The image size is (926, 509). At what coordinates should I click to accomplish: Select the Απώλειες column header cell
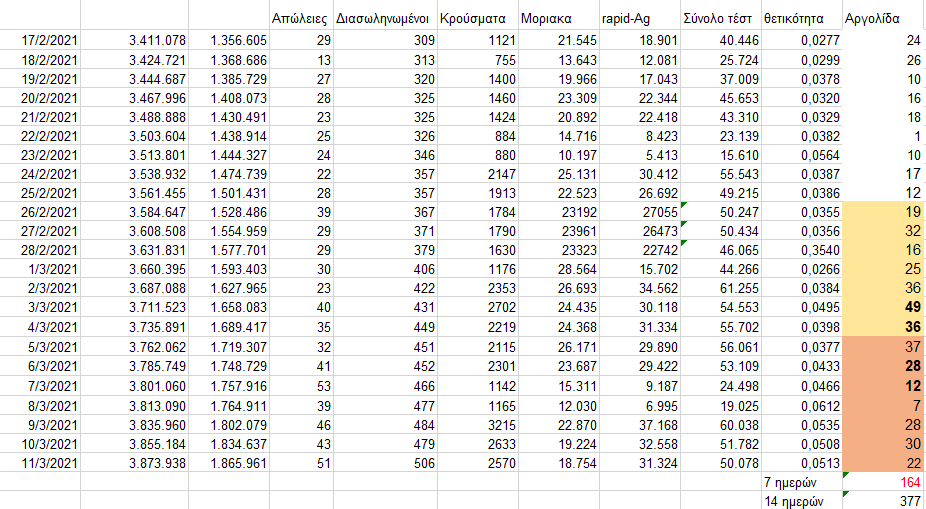click(x=301, y=18)
